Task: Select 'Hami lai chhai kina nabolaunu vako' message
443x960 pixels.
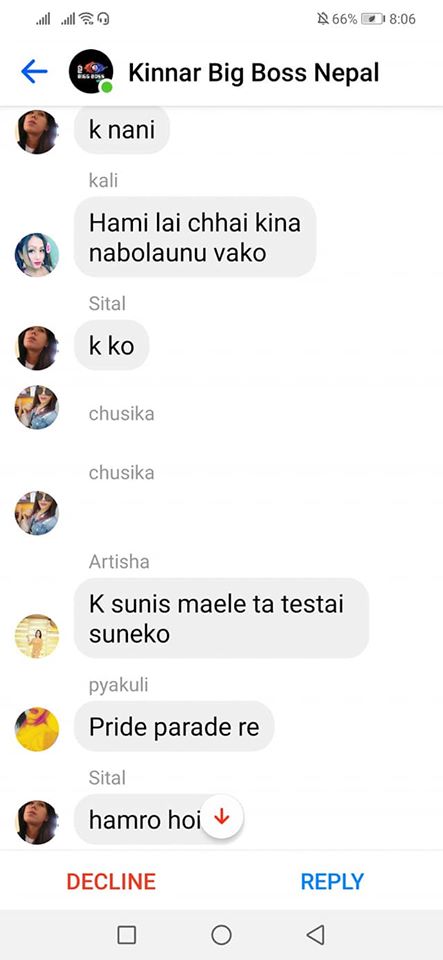Action: click(x=195, y=237)
